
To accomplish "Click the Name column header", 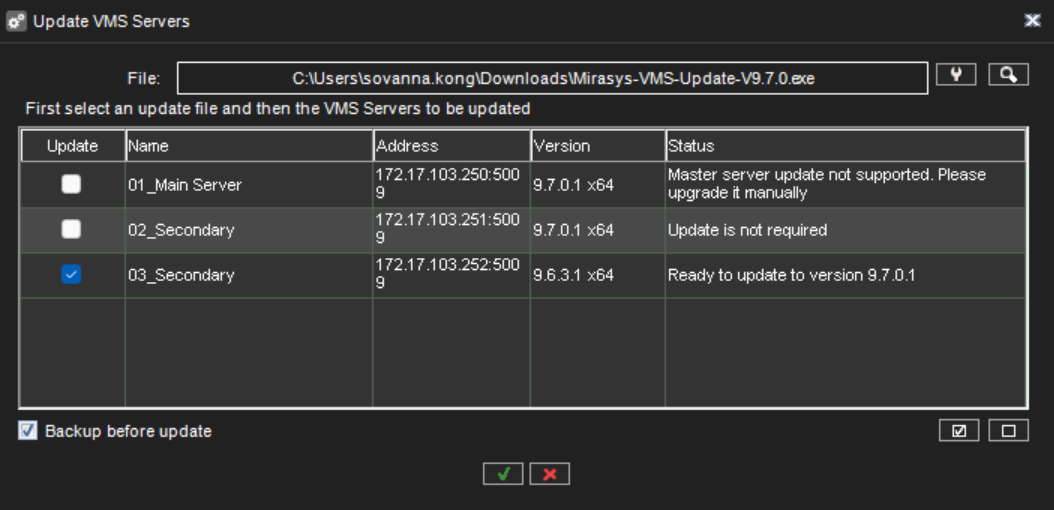I will tap(248, 146).
